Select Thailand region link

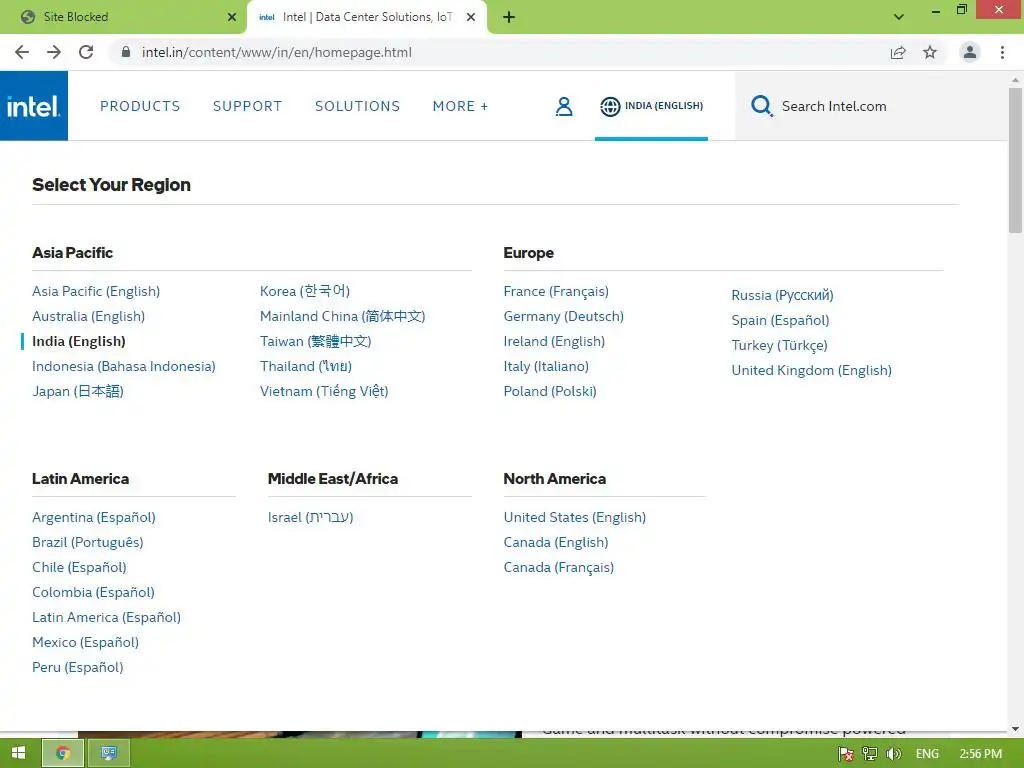tap(306, 366)
